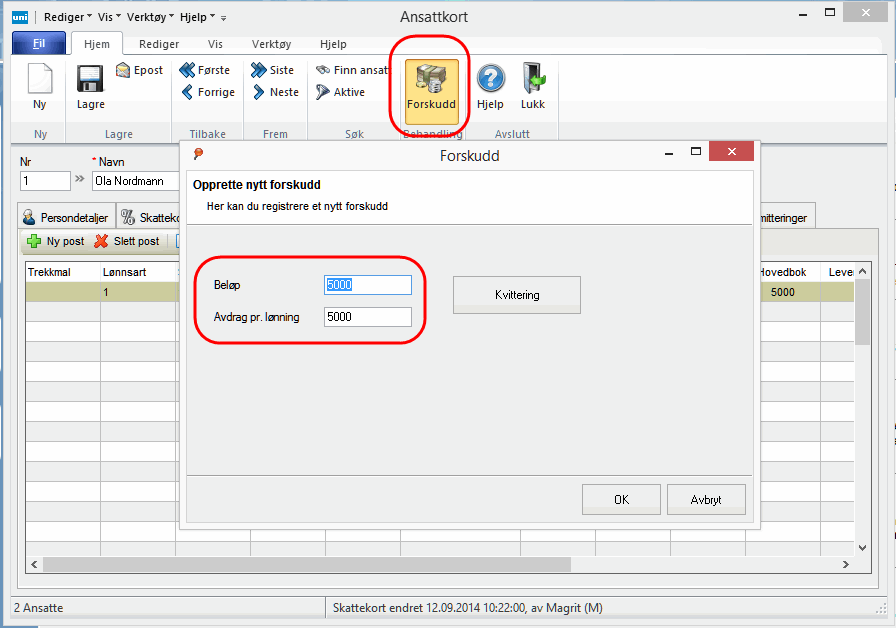The height and width of the screenshot is (628, 896).
Task: Jump to last record with Siste
Action: pos(258,71)
